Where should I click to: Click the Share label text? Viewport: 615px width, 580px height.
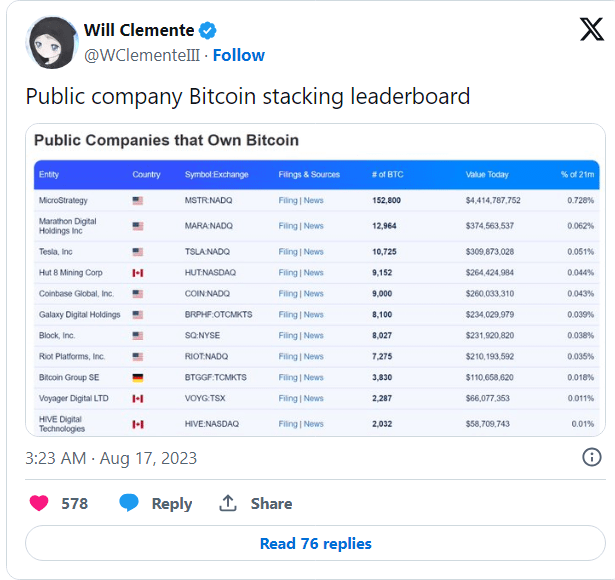(271, 504)
